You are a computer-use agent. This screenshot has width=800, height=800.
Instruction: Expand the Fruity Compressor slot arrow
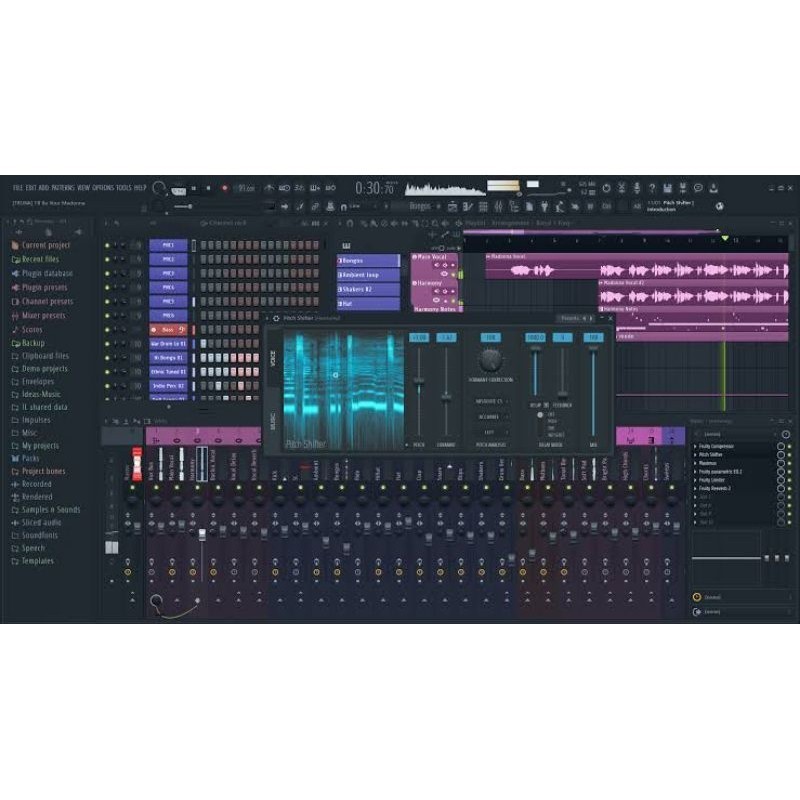695,446
